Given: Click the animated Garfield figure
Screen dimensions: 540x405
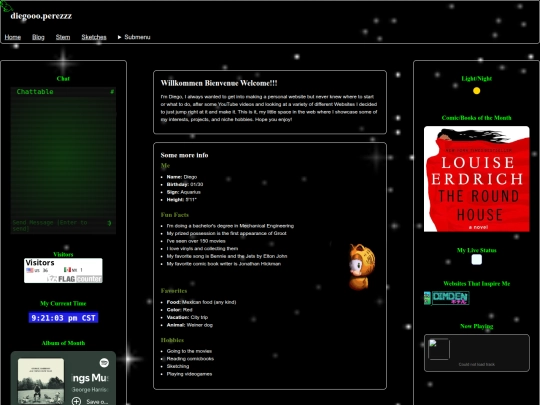Looking at the screenshot, I should click(362, 267).
